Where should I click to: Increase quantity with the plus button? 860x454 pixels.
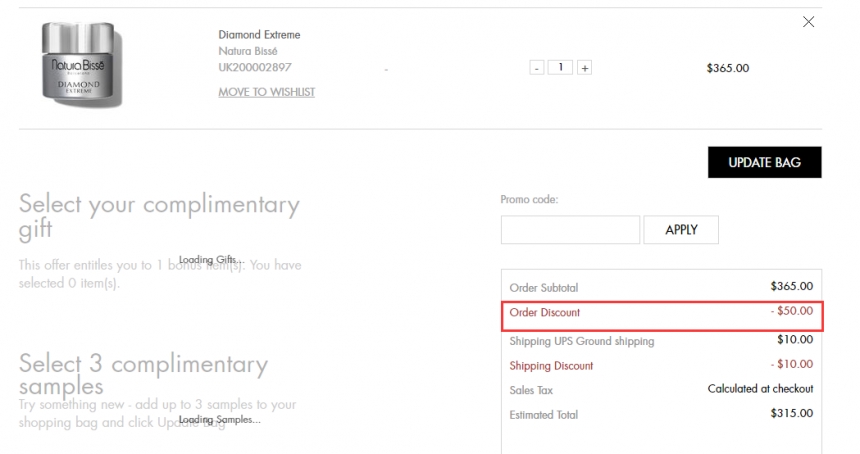[x=585, y=68]
